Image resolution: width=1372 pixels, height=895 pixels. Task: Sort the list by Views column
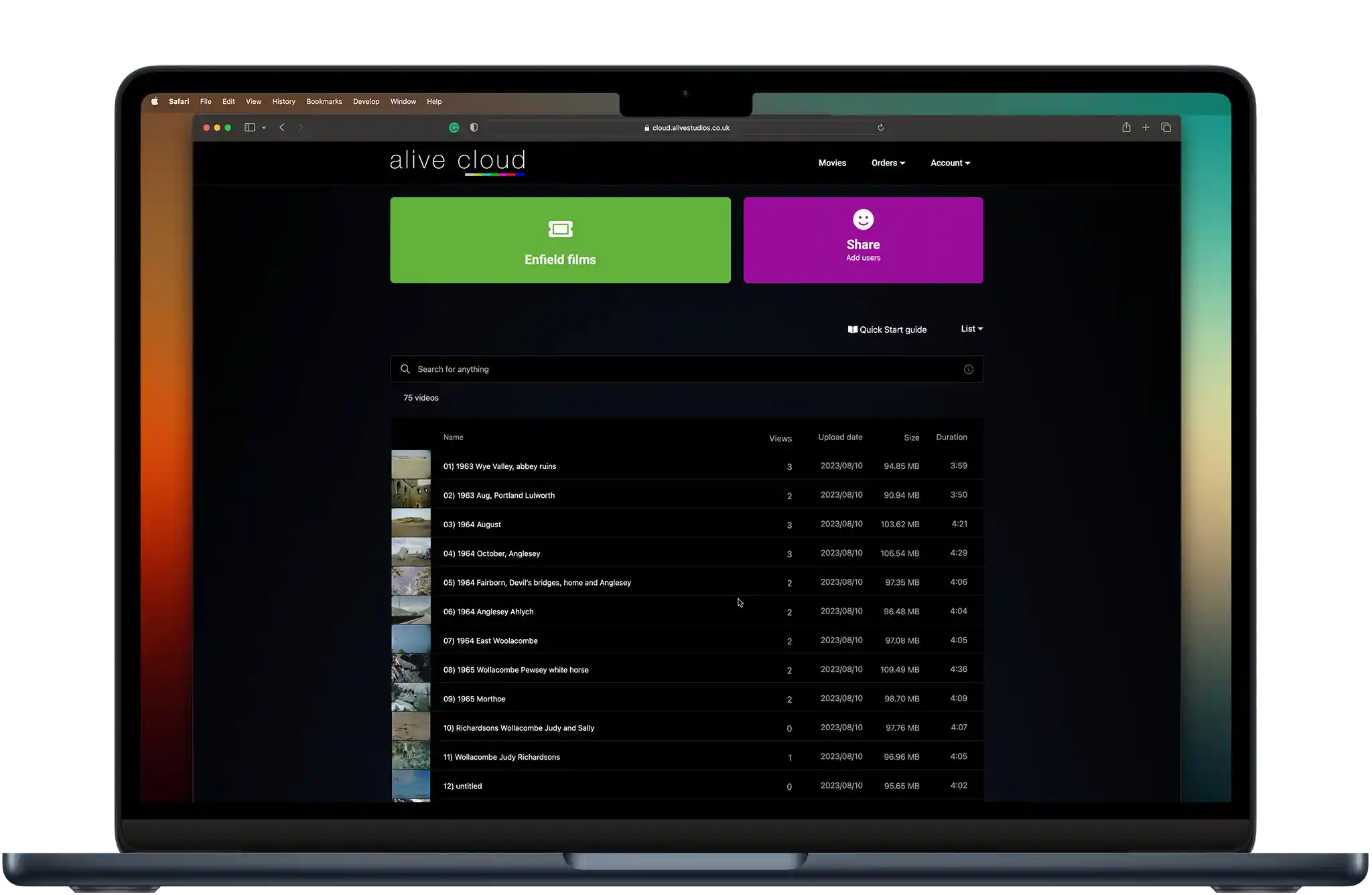pyautogui.click(x=780, y=439)
